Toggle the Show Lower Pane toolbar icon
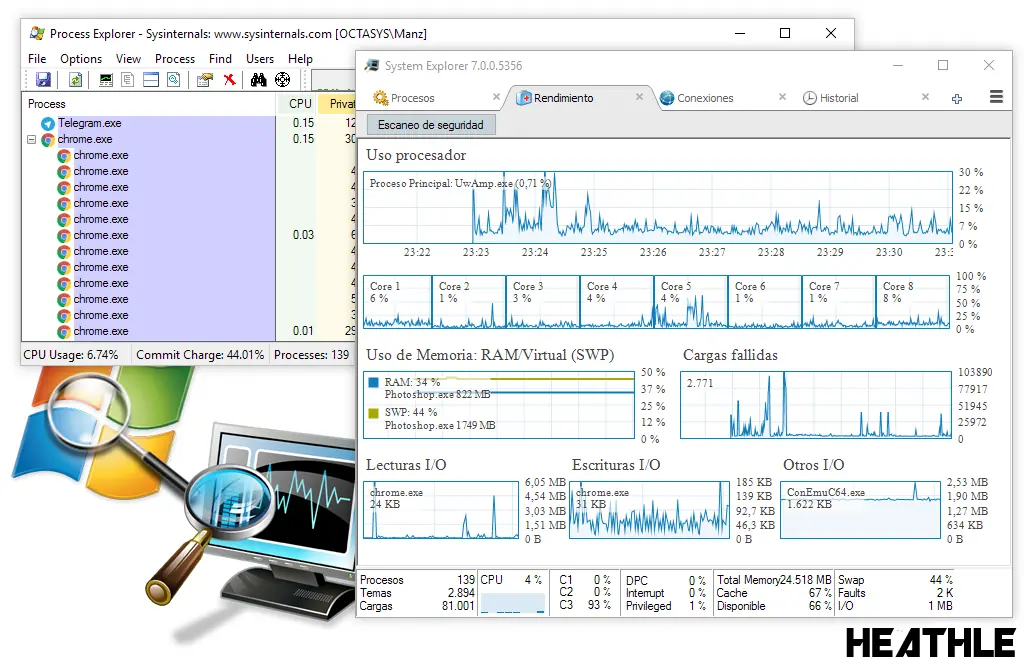The width and height of the screenshot is (1024, 659). [151, 80]
